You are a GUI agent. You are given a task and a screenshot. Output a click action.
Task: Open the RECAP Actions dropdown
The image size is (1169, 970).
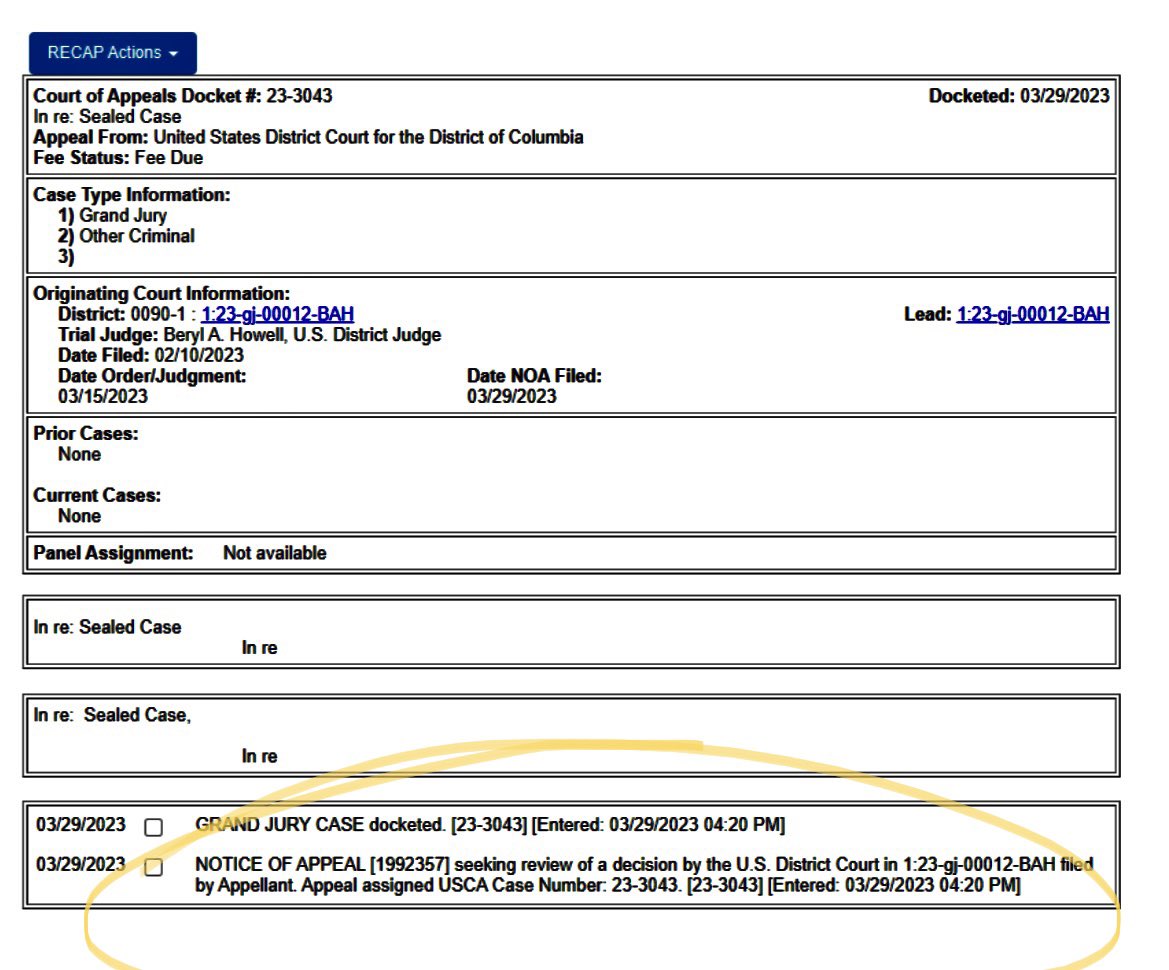(113, 53)
